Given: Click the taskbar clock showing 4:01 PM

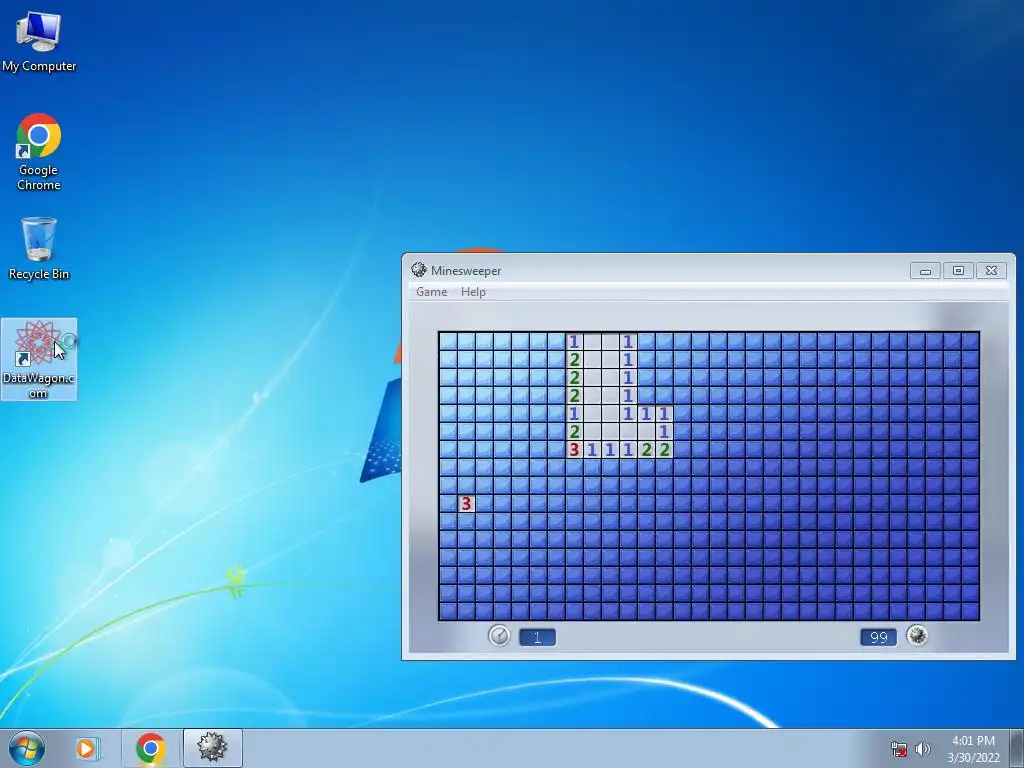Looking at the screenshot, I should [973, 749].
